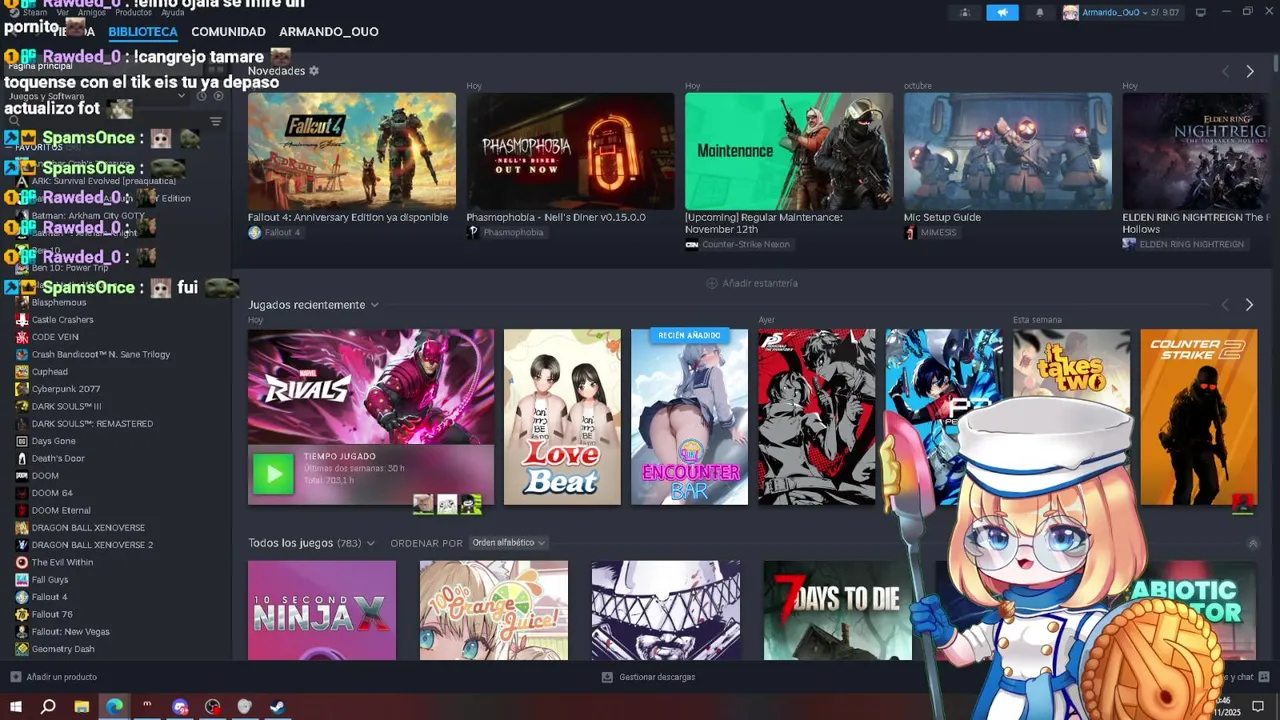Open the Orden alfabético sort dropdown

tap(509, 543)
